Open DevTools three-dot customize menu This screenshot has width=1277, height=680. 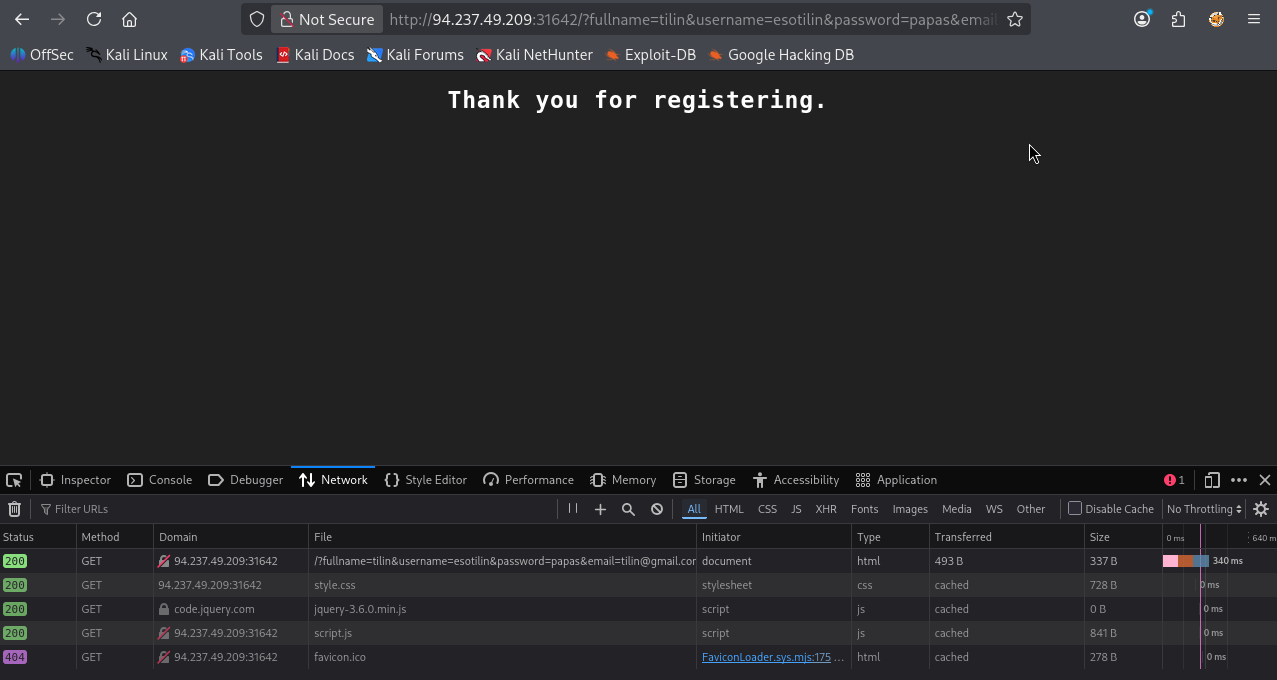1239,480
